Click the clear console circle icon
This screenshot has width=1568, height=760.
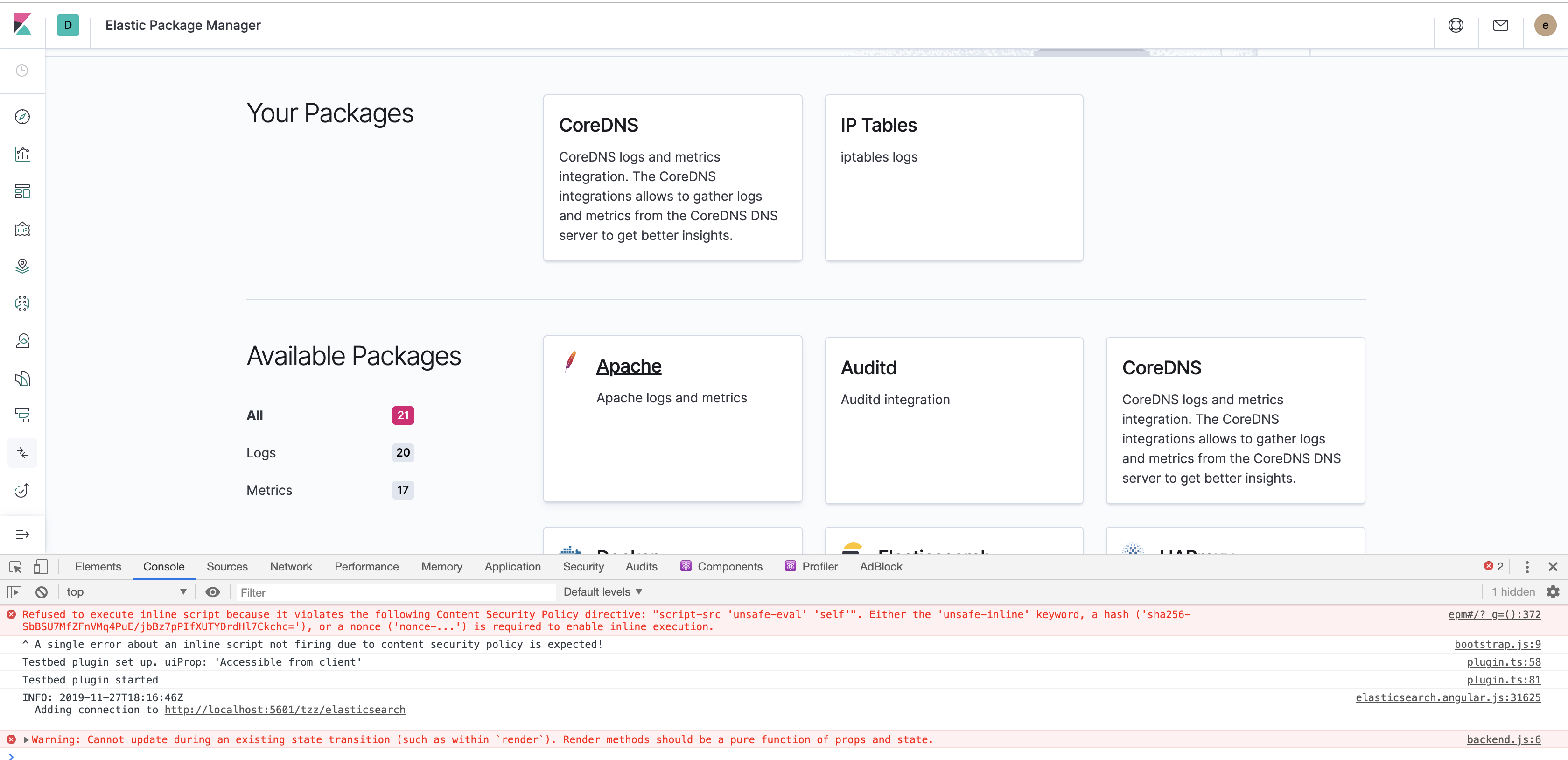tap(41, 591)
